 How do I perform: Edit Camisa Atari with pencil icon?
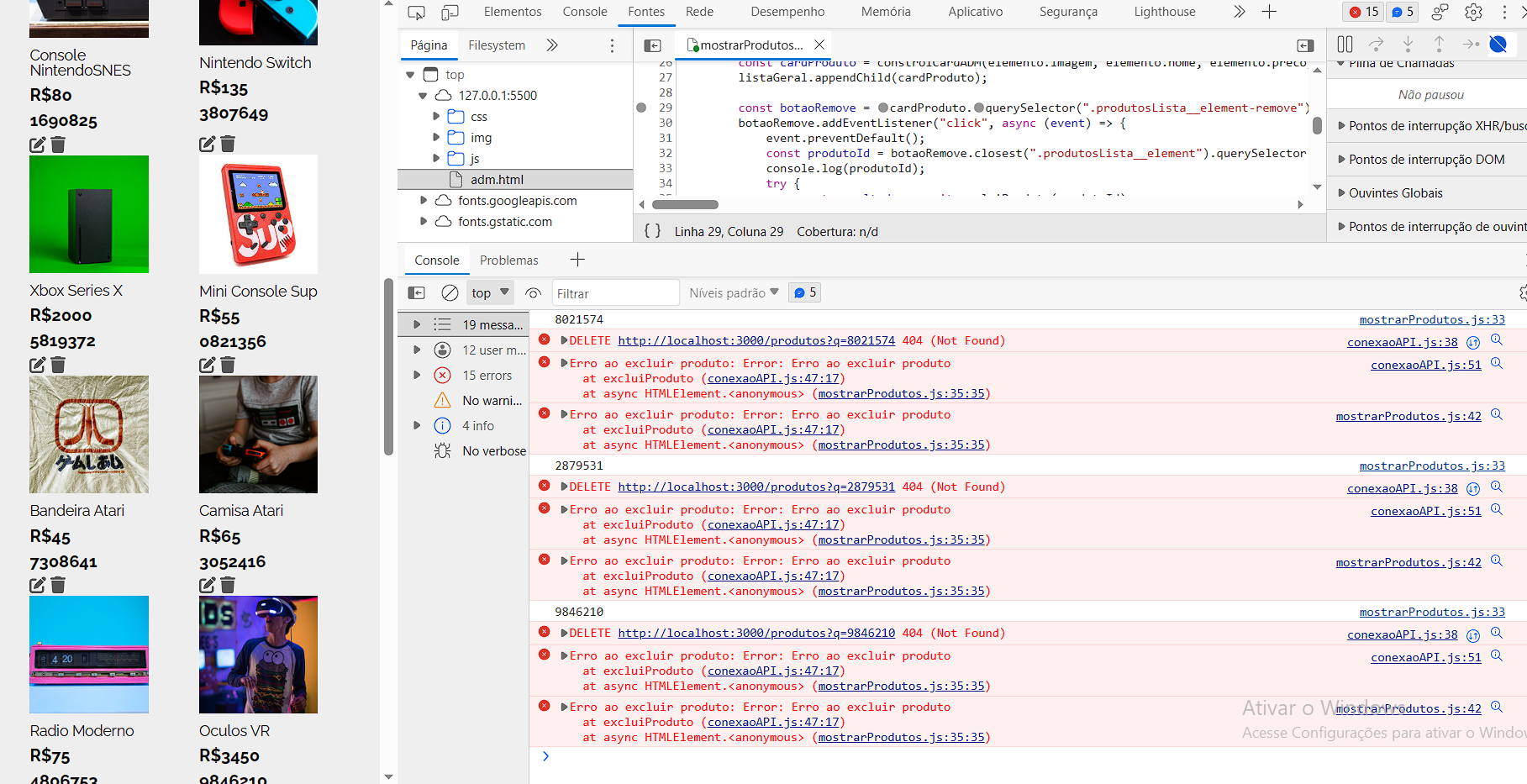point(208,585)
